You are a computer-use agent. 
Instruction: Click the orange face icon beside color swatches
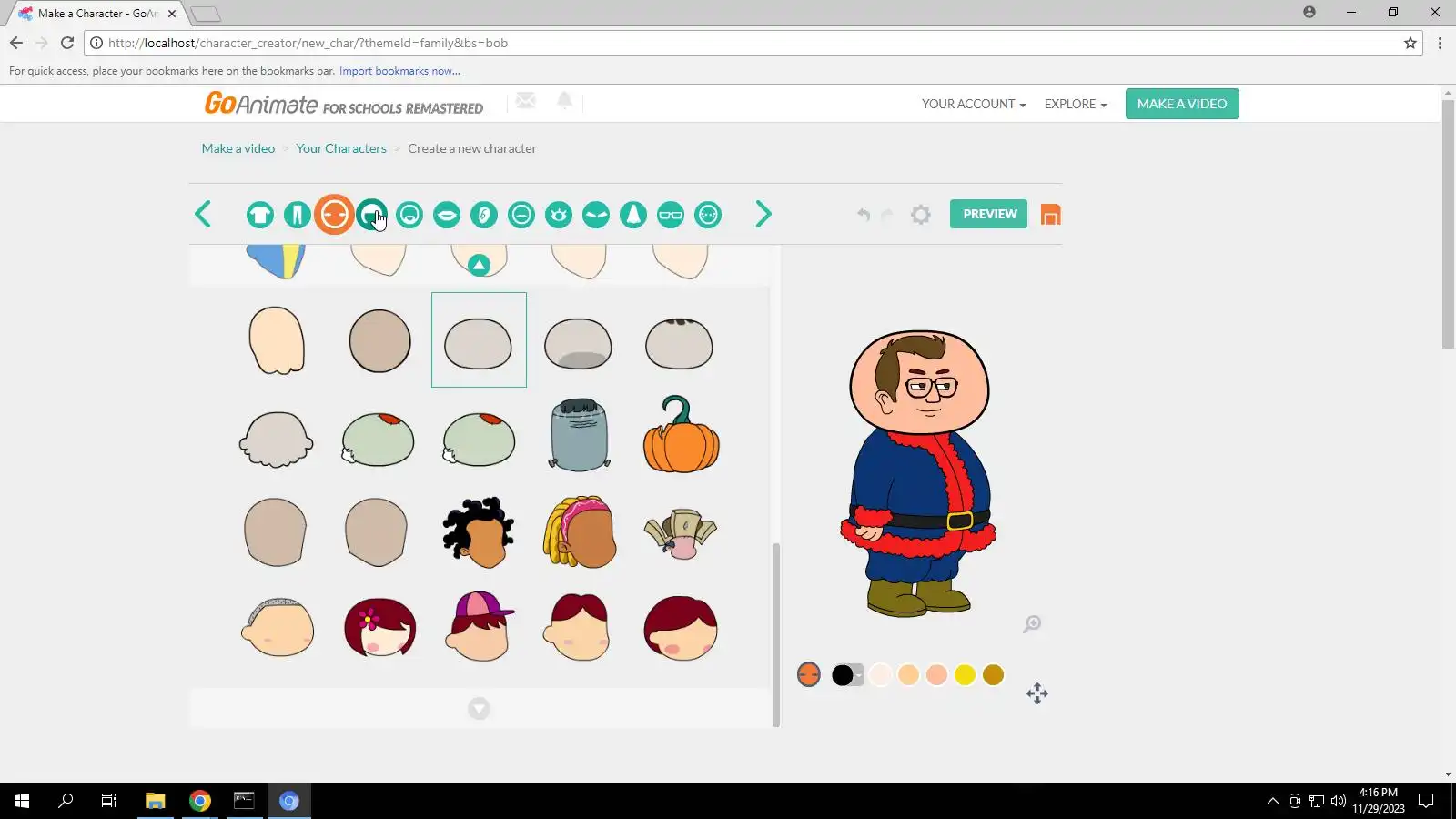pyautogui.click(x=809, y=674)
